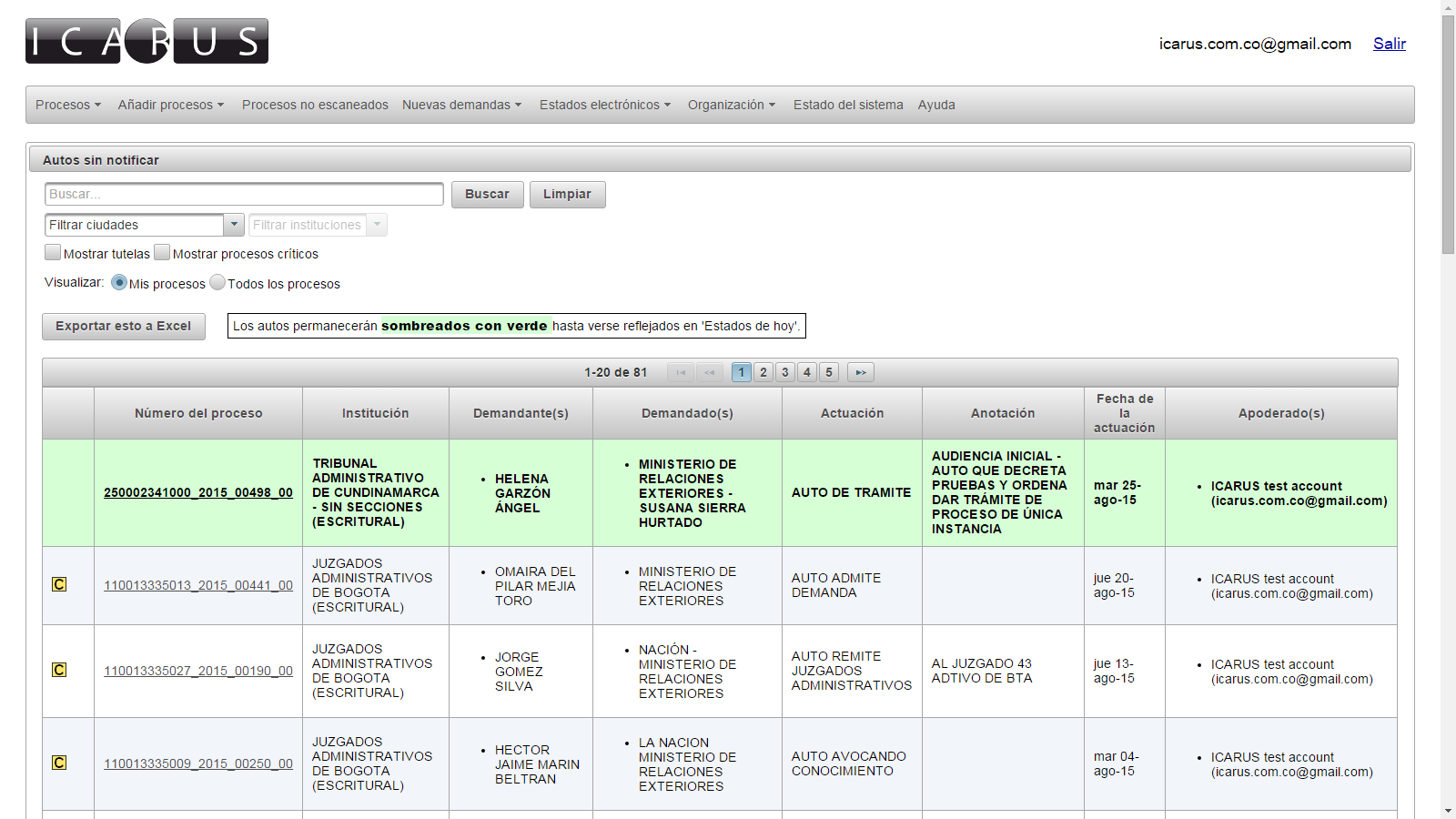
Task: Expand Nuevas demandas menu
Action: pyautogui.click(x=462, y=105)
